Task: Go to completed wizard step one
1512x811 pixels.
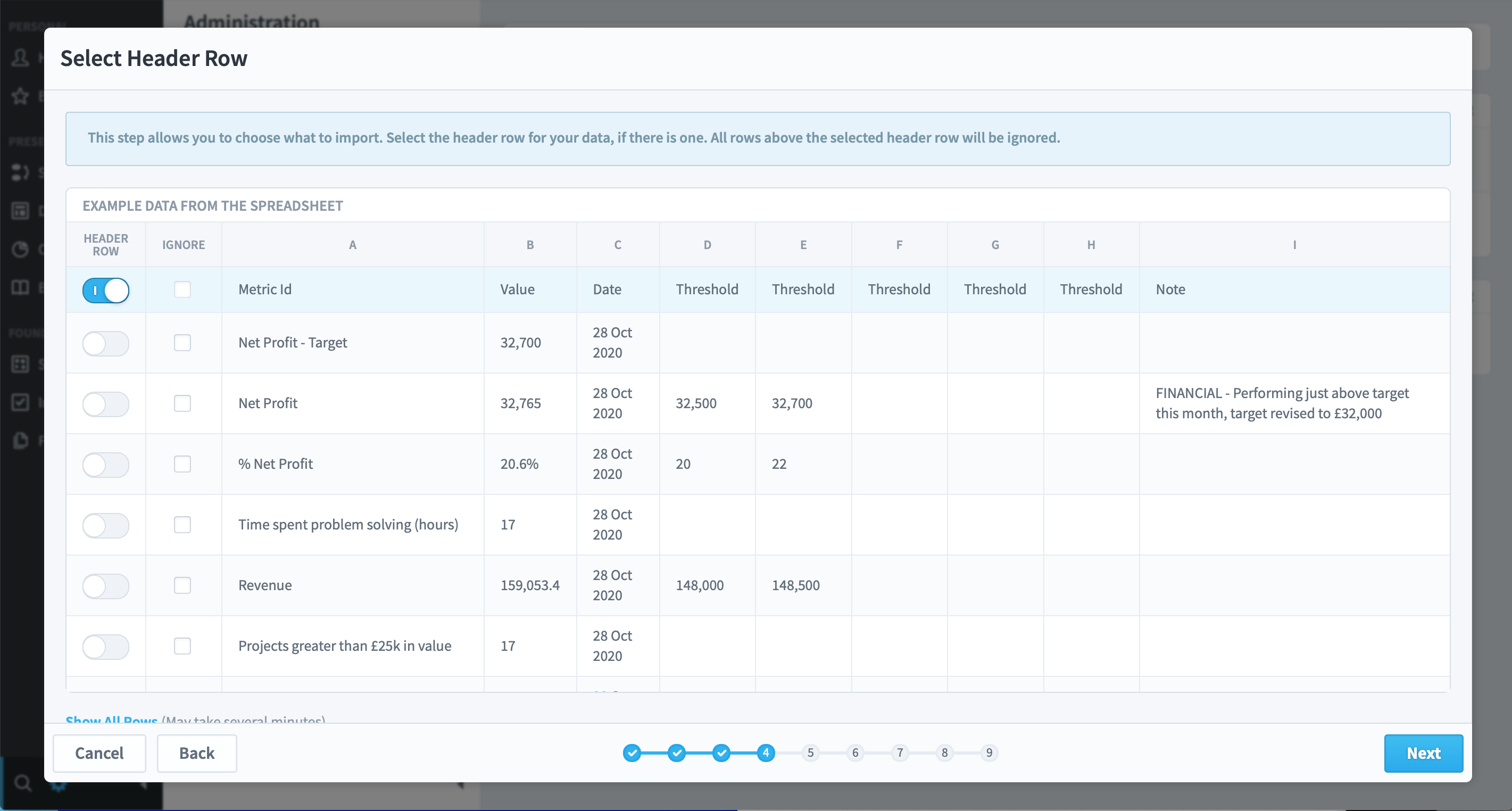Action: (x=632, y=752)
